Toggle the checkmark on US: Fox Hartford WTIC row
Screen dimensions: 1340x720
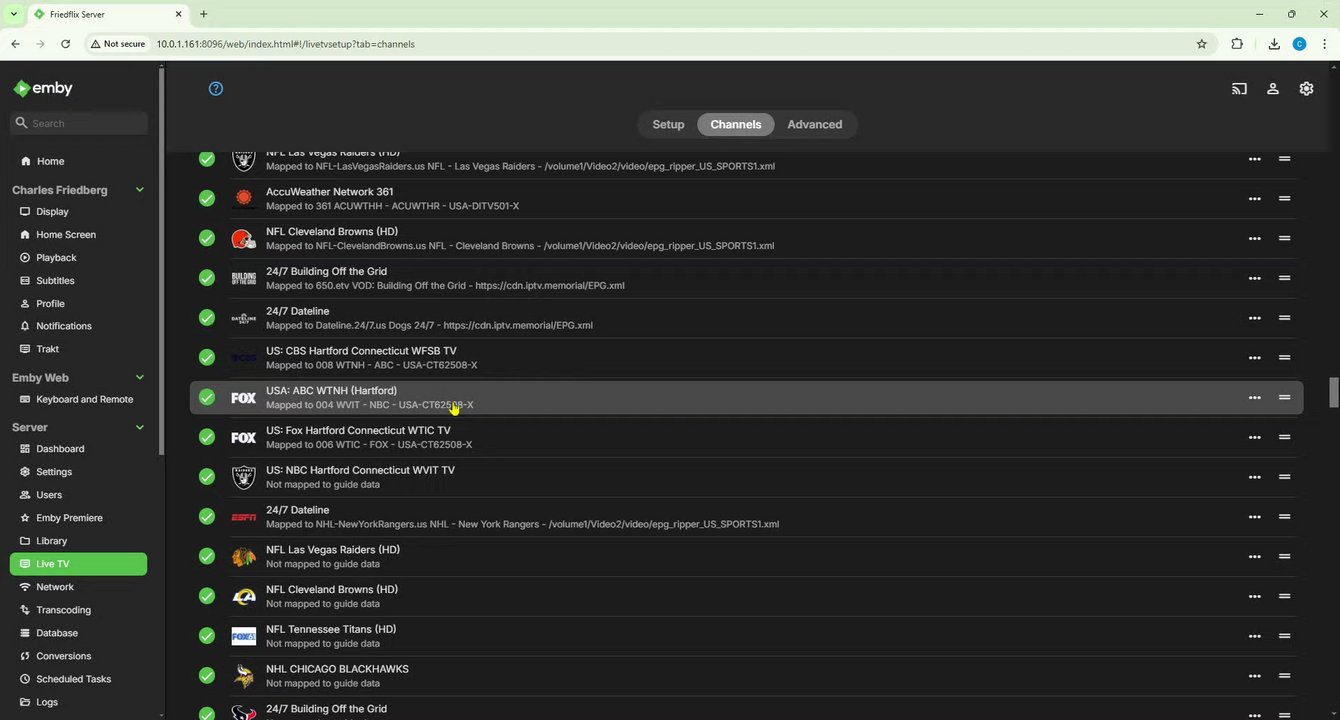(x=207, y=437)
